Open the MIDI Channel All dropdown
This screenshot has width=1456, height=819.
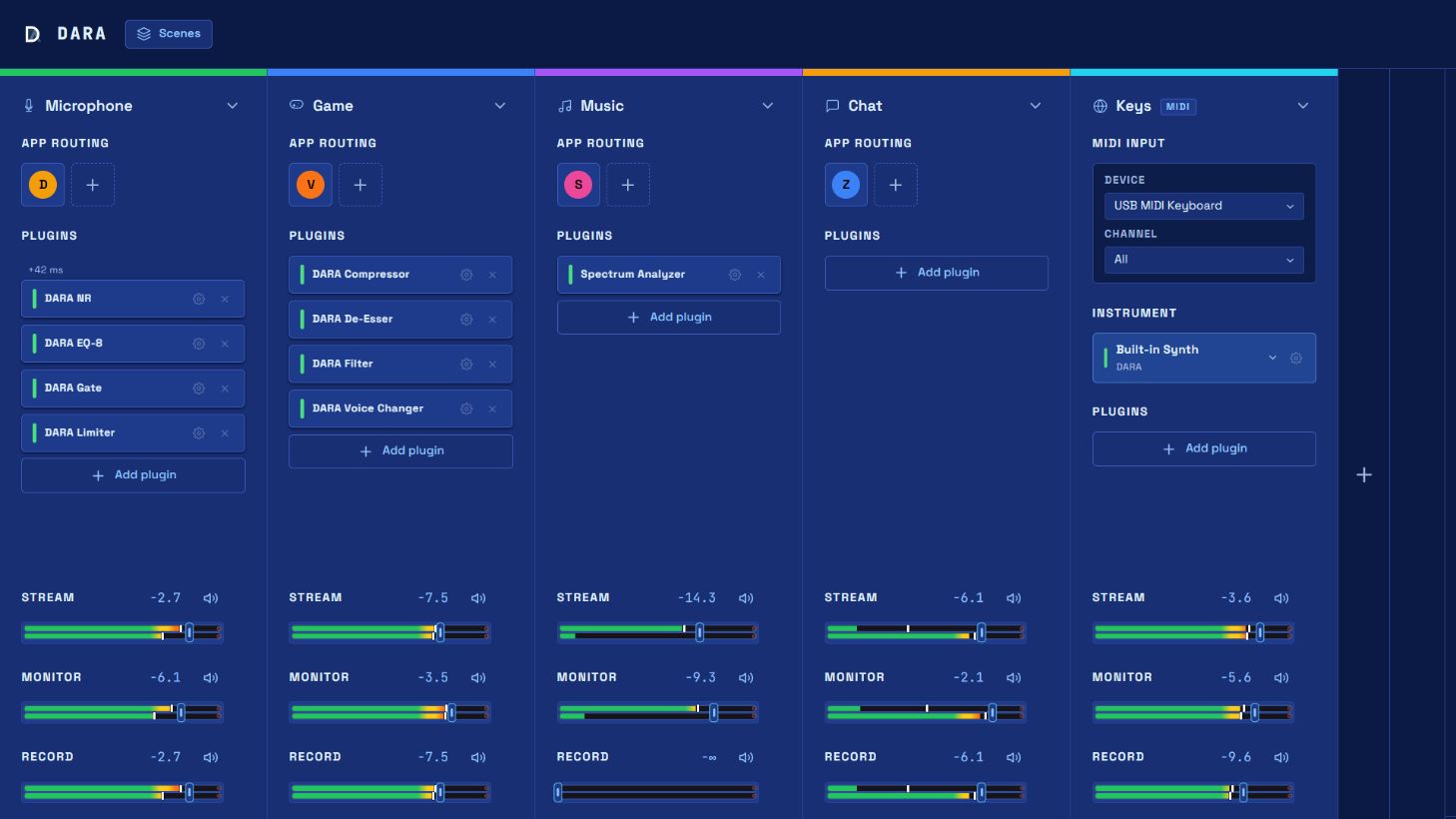[1203, 260]
